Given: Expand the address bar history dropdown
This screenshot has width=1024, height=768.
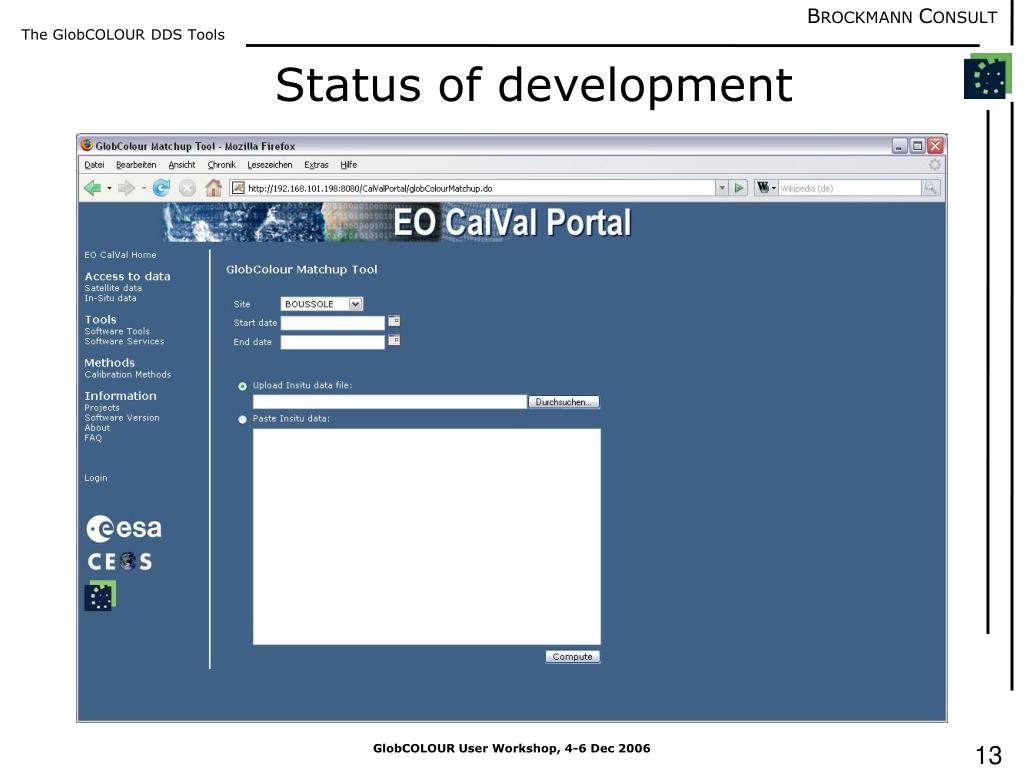Looking at the screenshot, I should click(x=722, y=188).
